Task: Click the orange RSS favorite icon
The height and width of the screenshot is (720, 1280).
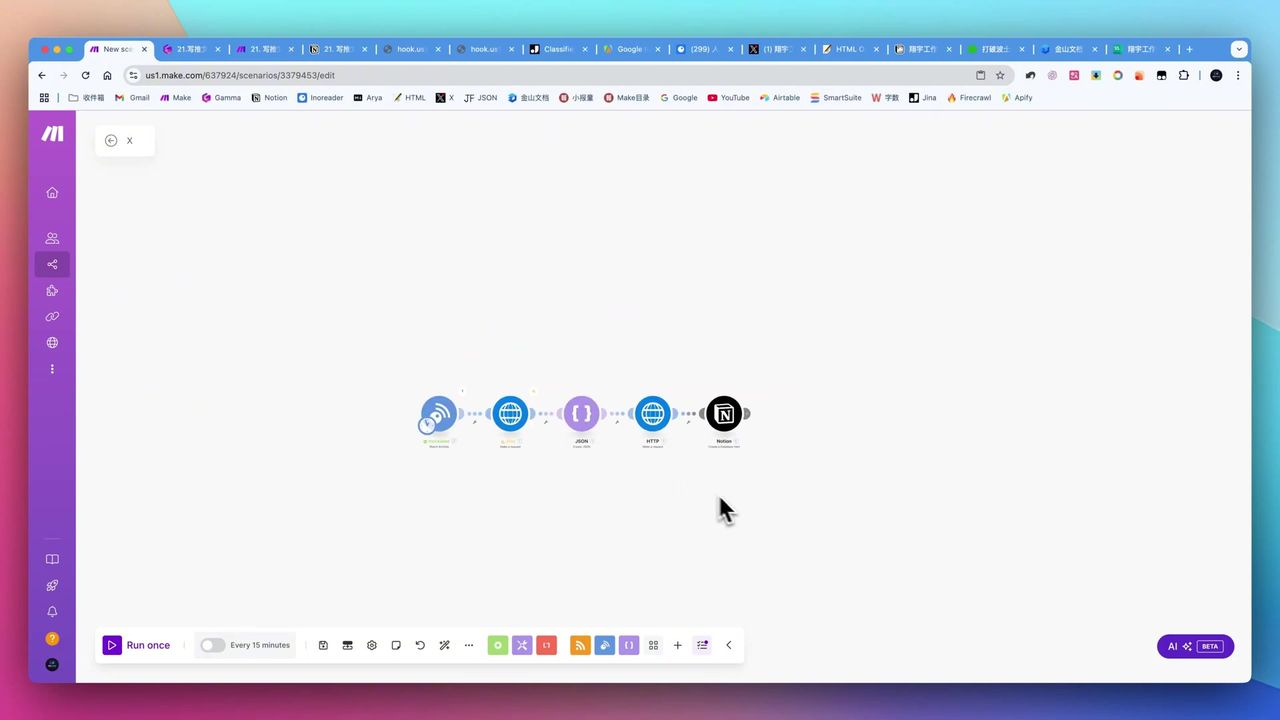Action: coord(580,646)
